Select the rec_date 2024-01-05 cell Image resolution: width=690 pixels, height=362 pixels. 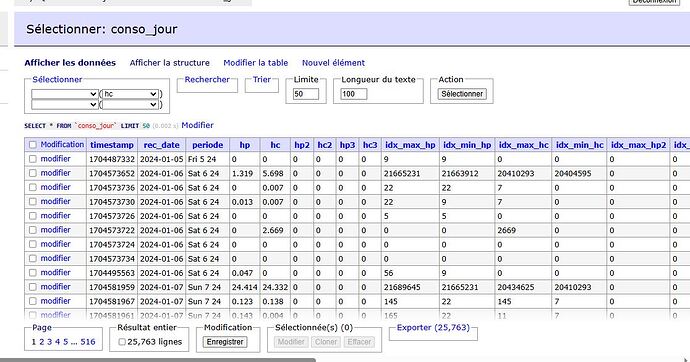point(161,159)
